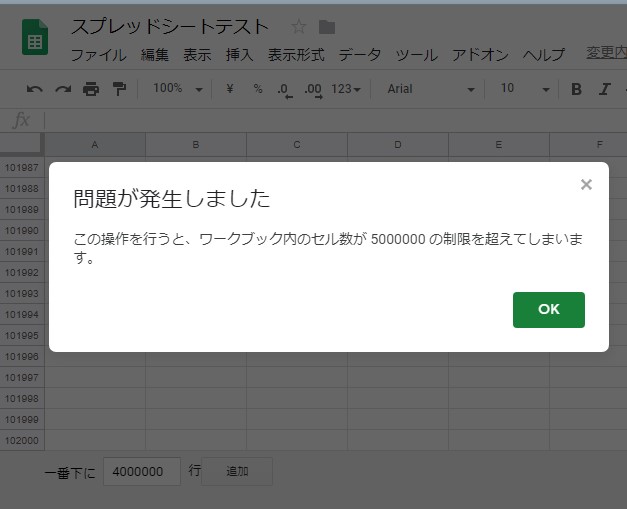The width and height of the screenshot is (627, 509).
Task: Close the error dialog with the X
Action: 586,184
